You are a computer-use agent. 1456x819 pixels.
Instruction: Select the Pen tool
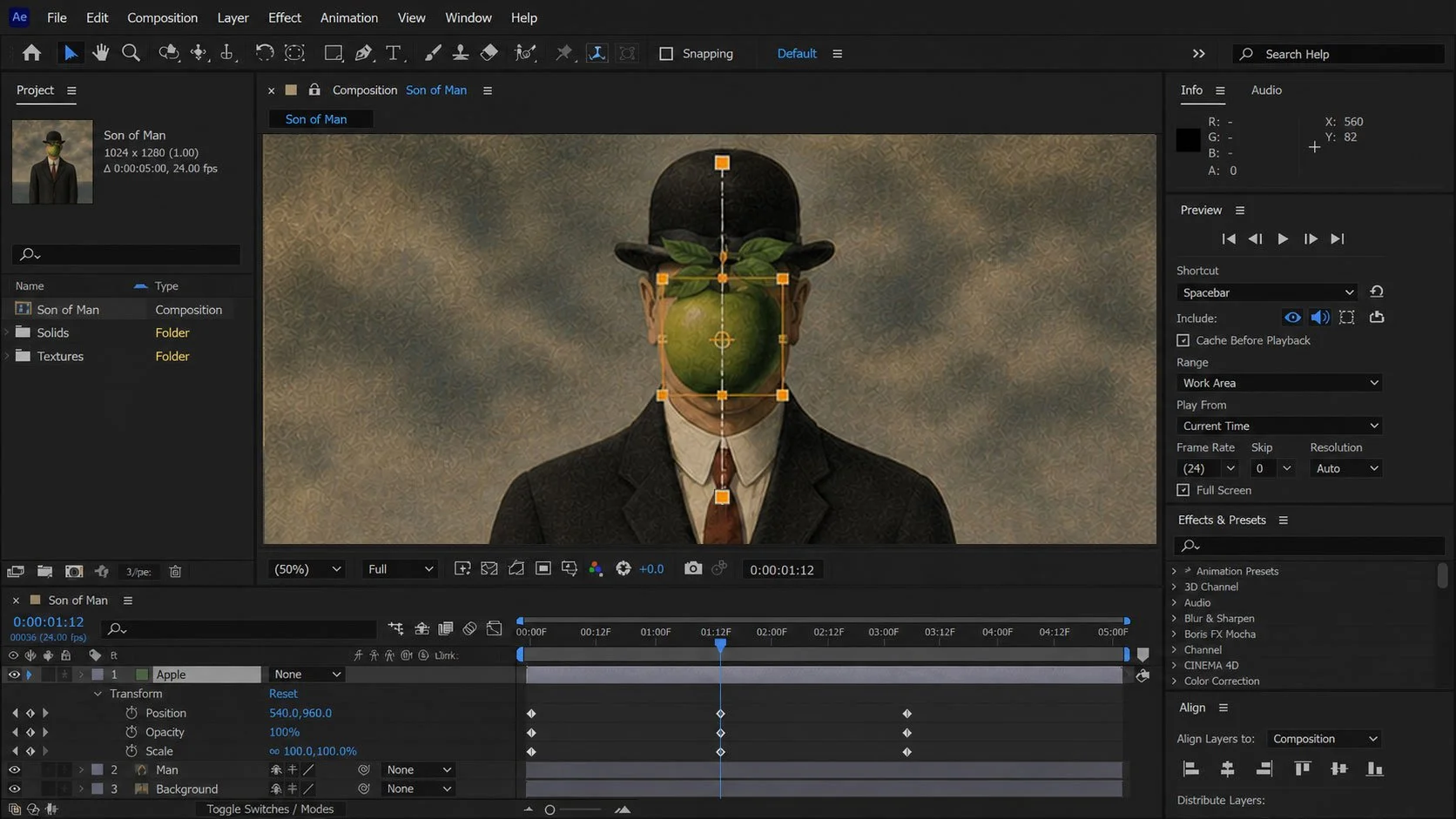click(x=363, y=53)
